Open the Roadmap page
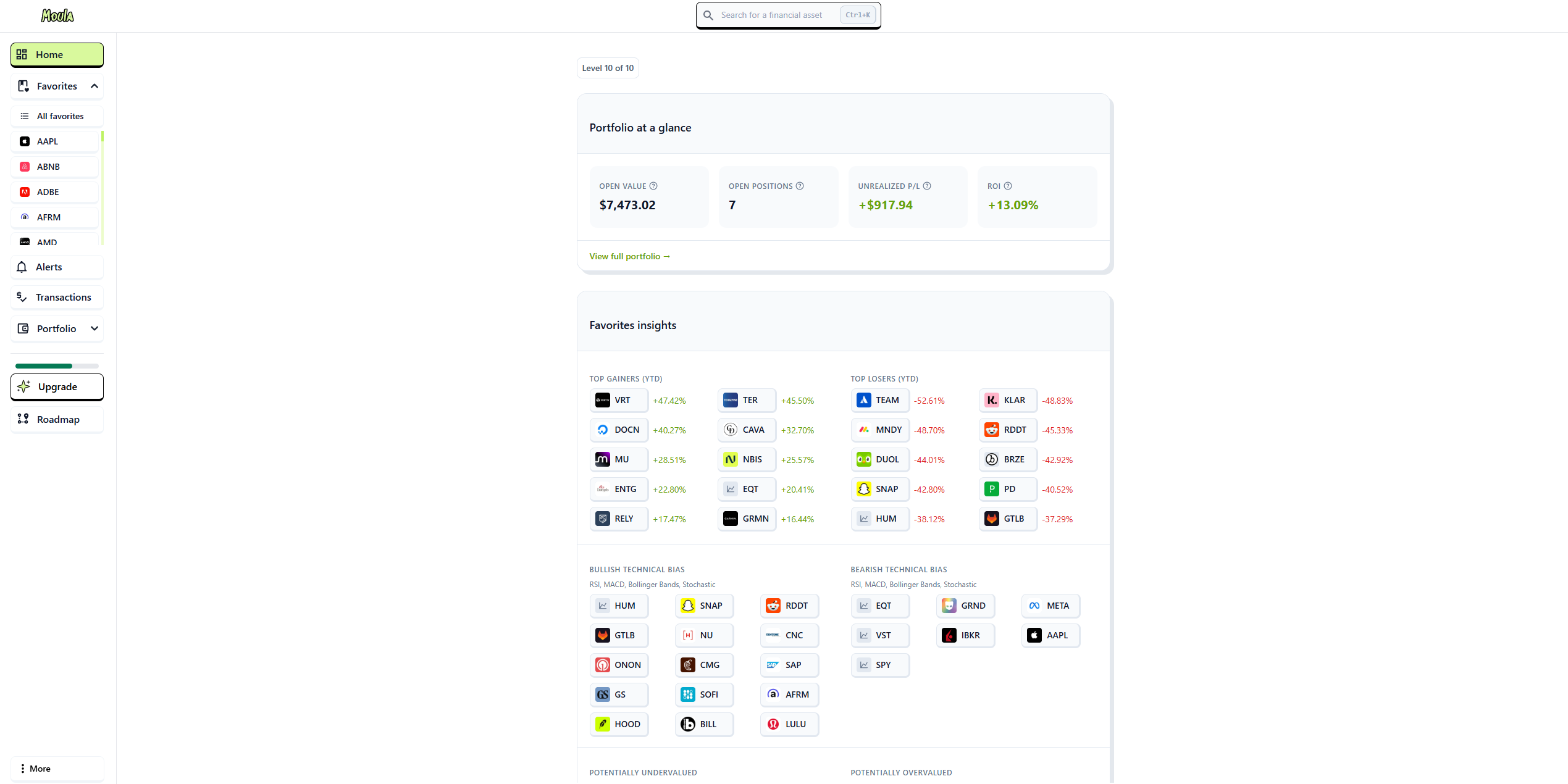Image resolution: width=1568 pixels, height=784 pixels. tap(57, 419)
